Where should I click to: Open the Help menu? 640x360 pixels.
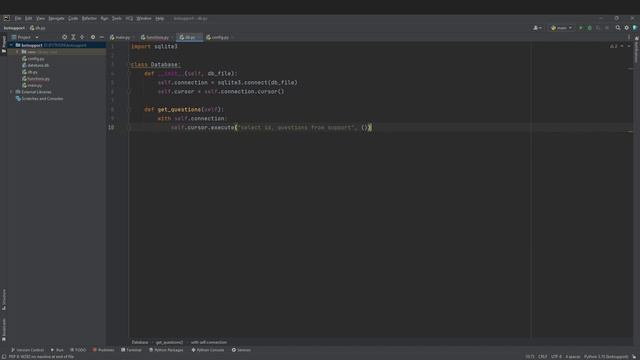coord(160,18)
